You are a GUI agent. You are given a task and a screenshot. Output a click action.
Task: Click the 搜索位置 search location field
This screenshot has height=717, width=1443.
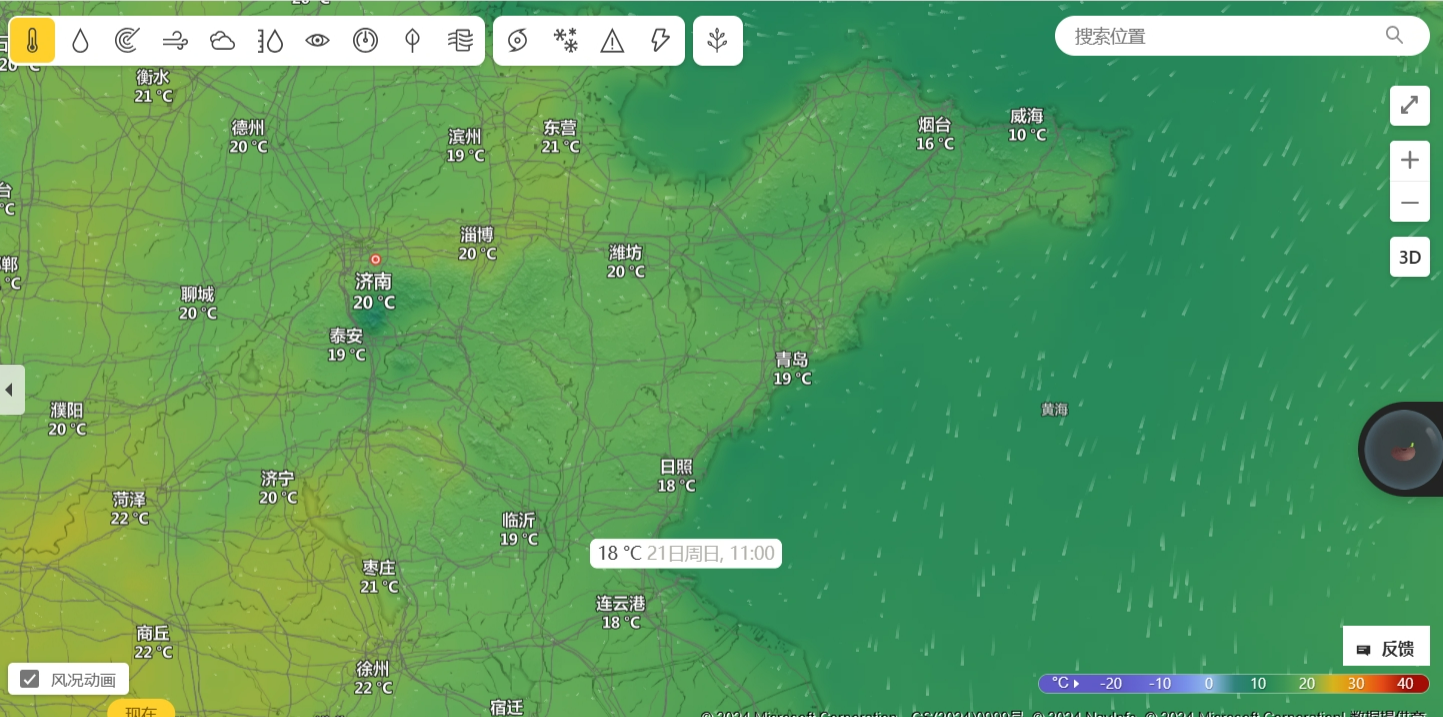[1225, 36]
